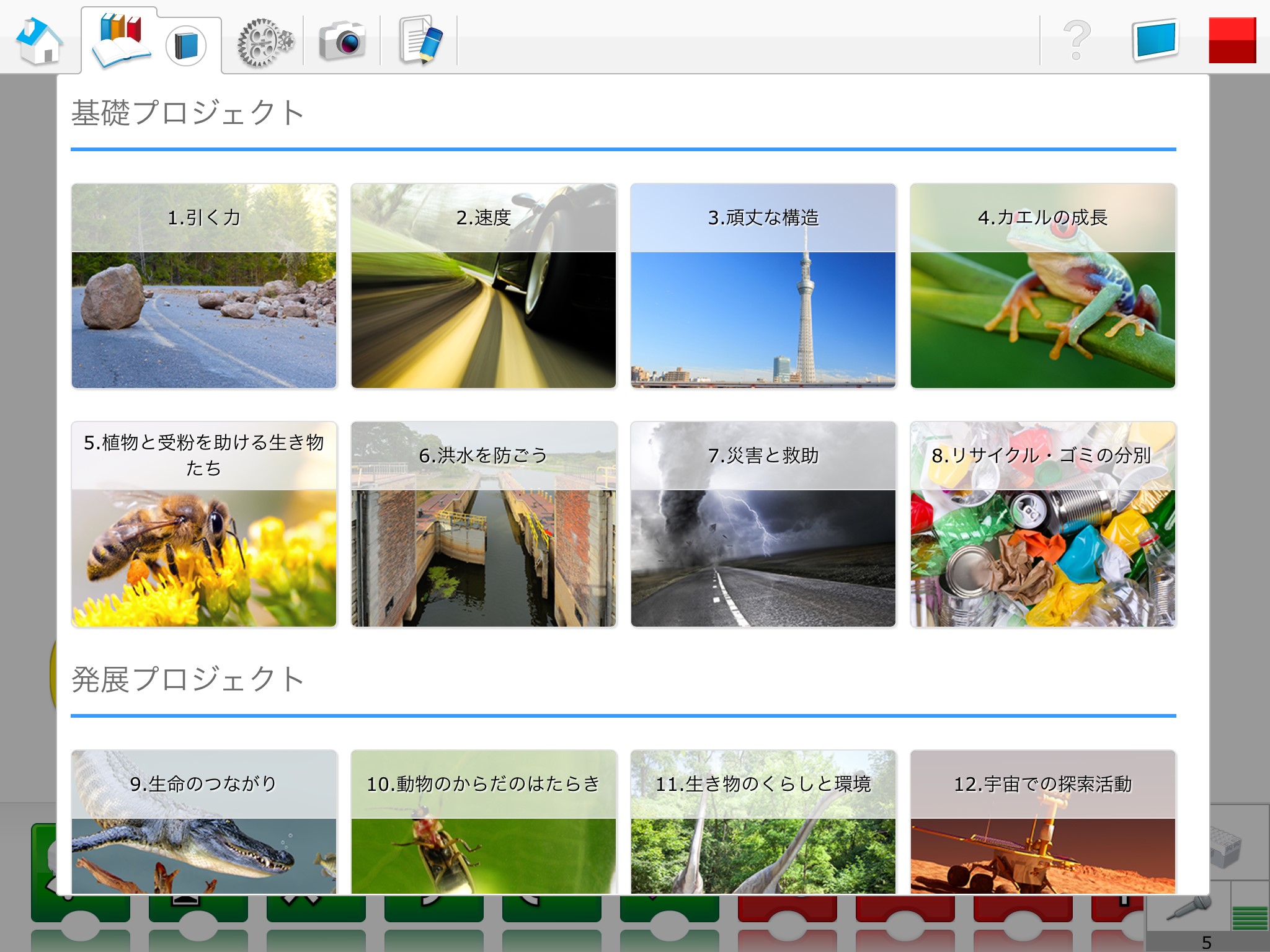1270x952 pixels.
Task: Click the green sound level bars
Action: [x=1249, y=917]
